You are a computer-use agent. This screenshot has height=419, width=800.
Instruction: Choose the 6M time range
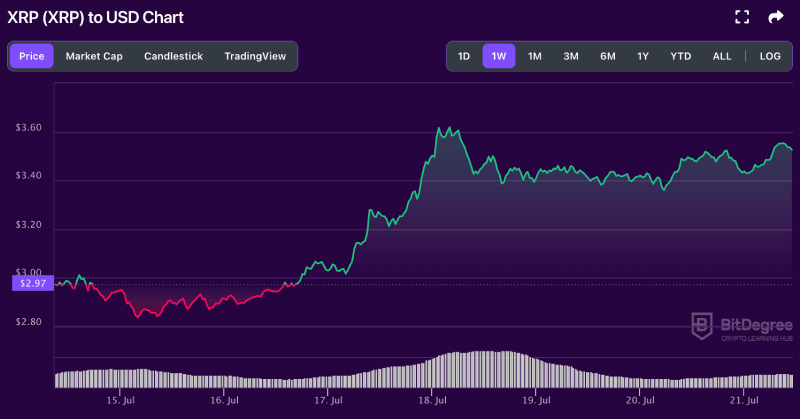(x=608, y=56)
